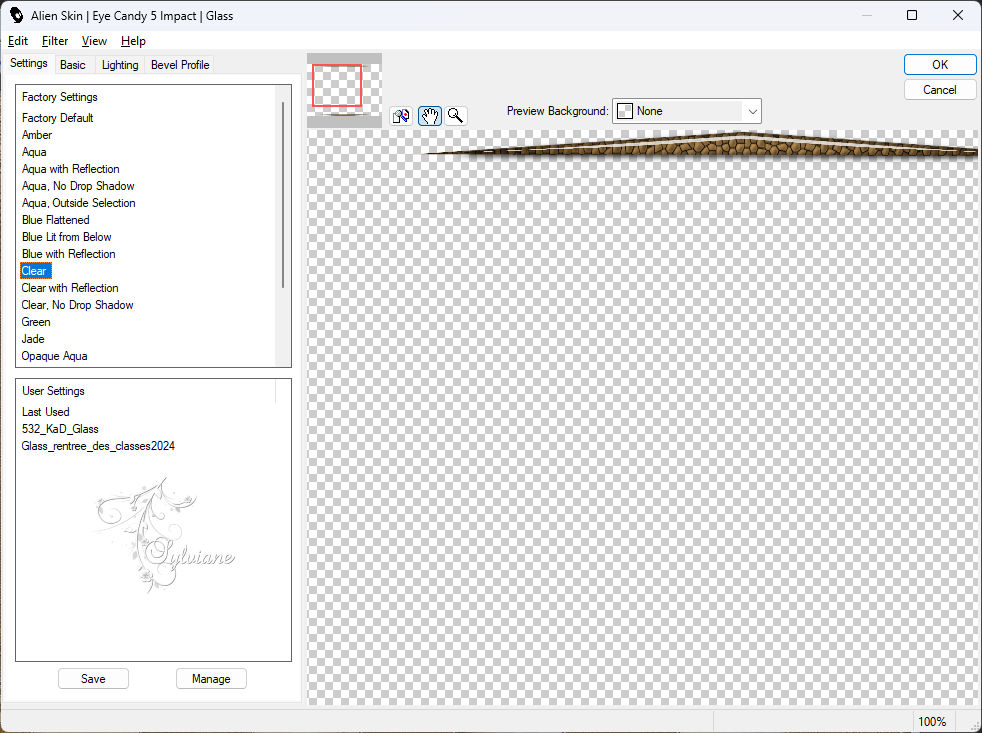
Task: Load the 532_KaD_Glass user setting
Action: coord(60,429)
